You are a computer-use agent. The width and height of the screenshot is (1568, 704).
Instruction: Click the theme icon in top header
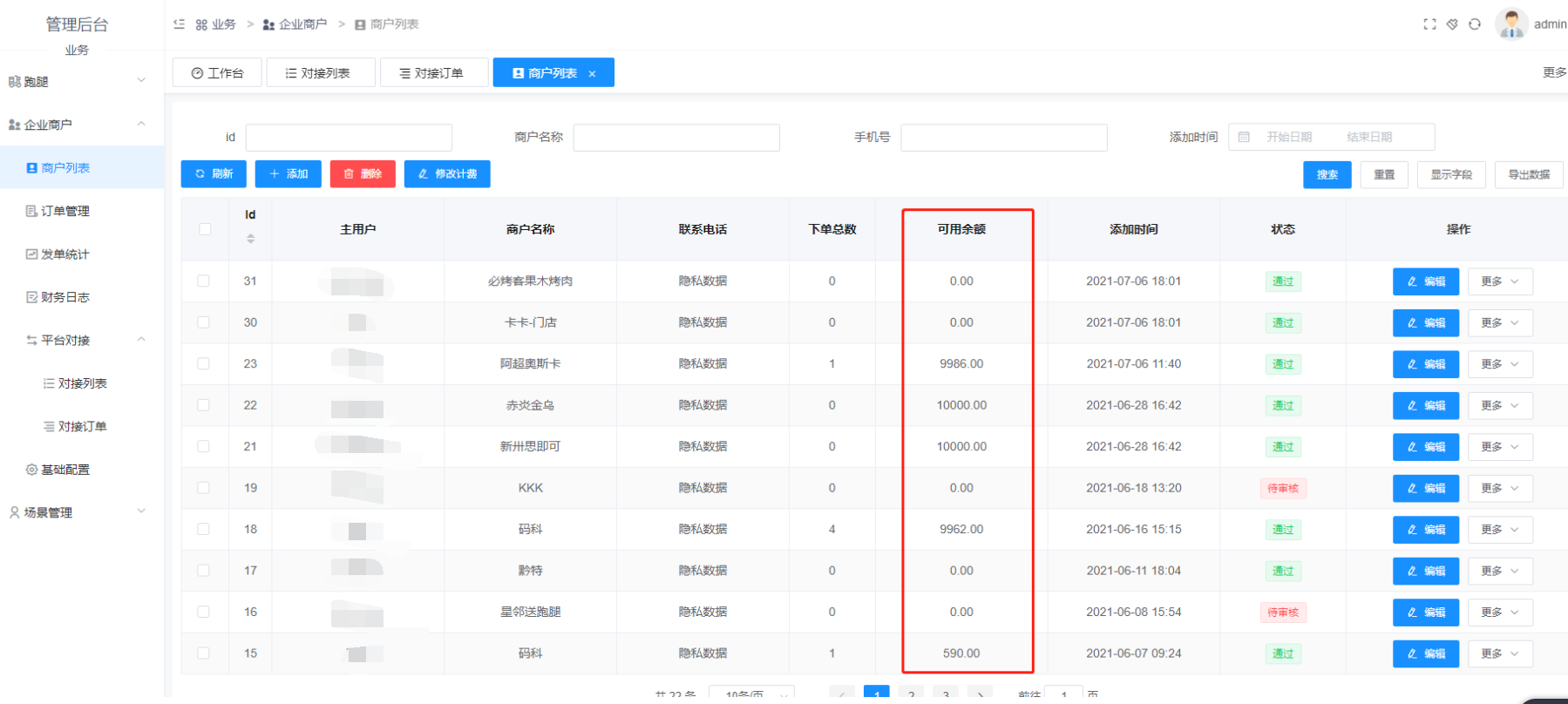coord(1452,24)
